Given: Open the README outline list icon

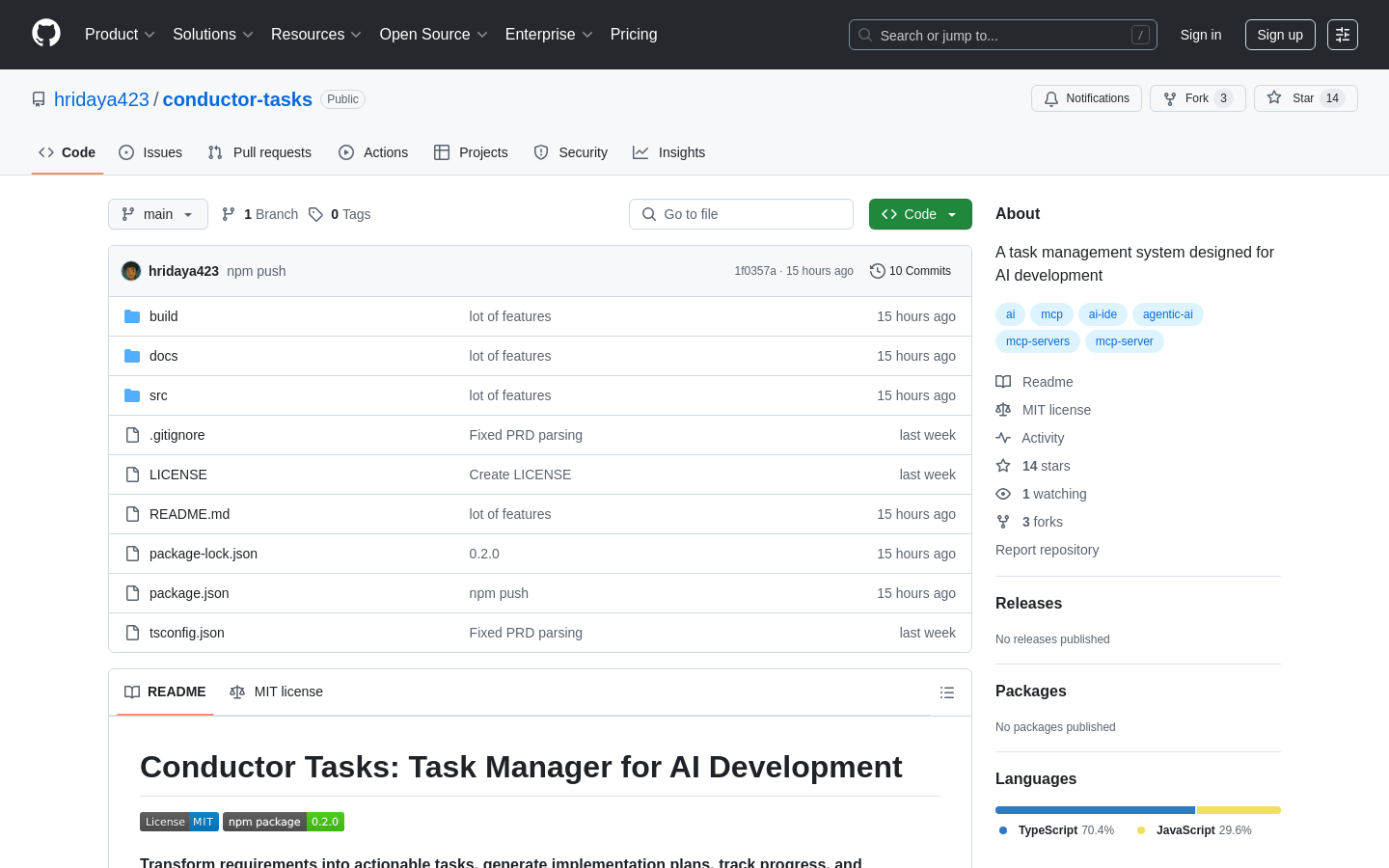Looking at the screenshot, I should 947,692.
